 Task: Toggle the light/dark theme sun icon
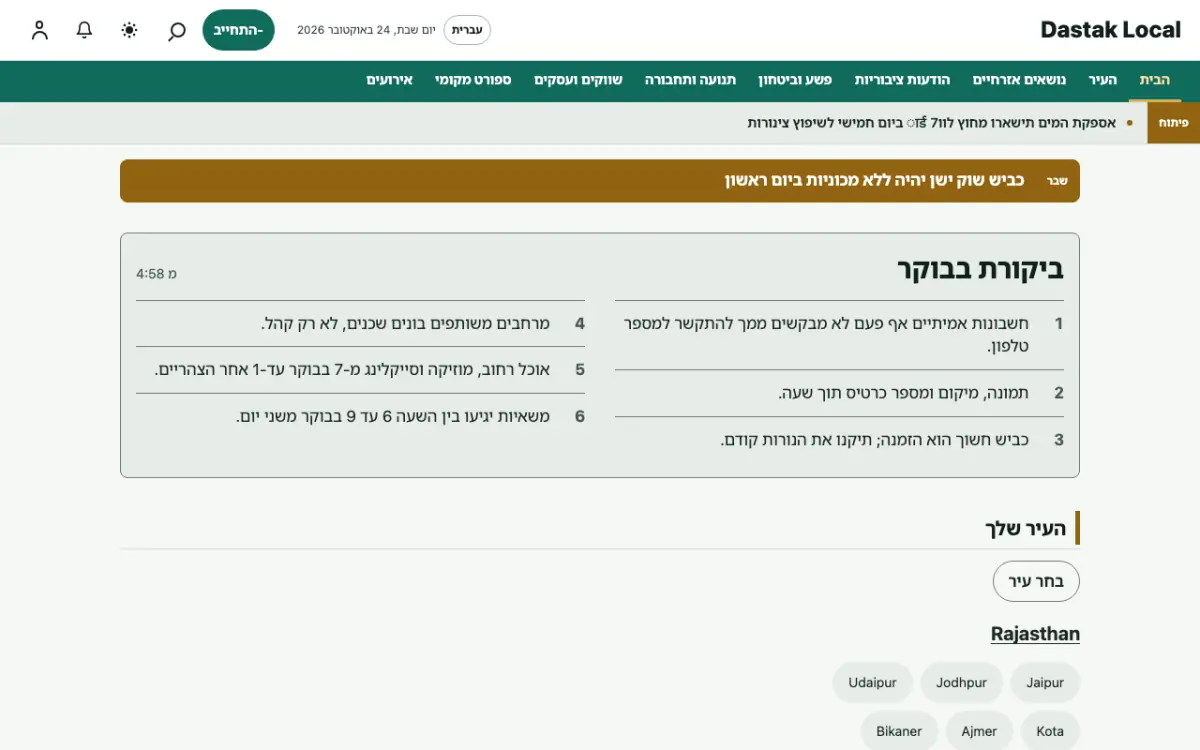130,30
